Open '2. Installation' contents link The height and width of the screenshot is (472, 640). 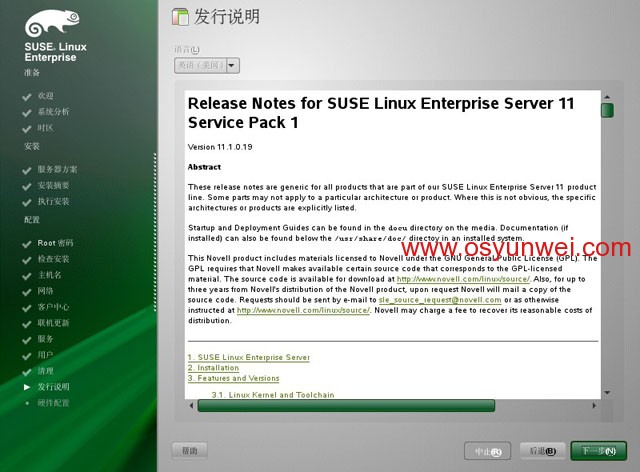[x=213, y=368]
